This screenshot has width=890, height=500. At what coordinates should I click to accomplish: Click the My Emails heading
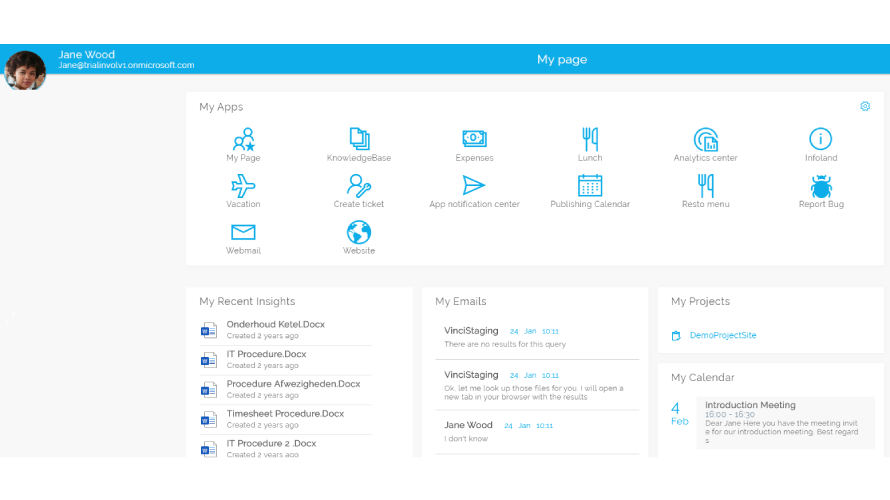[461, 301]
